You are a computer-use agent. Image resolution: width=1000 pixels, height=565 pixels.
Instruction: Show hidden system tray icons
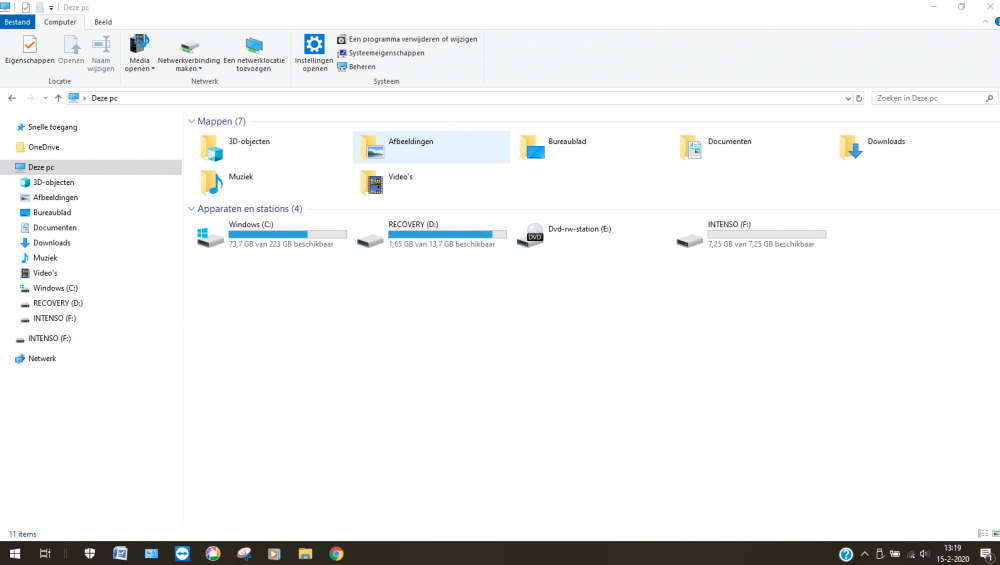[x=864, y=554]
